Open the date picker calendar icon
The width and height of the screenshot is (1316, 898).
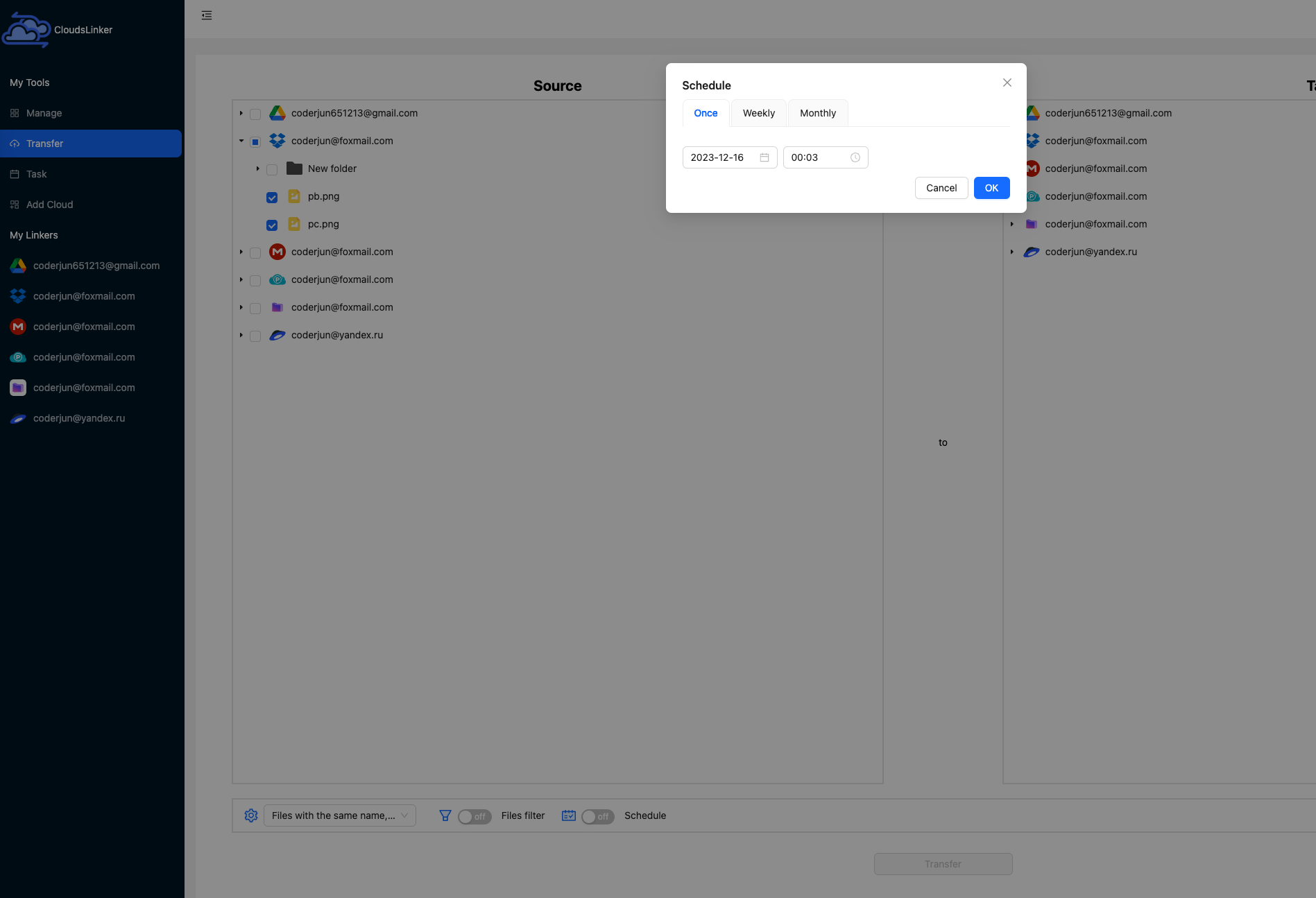click(x=764, y=157)
